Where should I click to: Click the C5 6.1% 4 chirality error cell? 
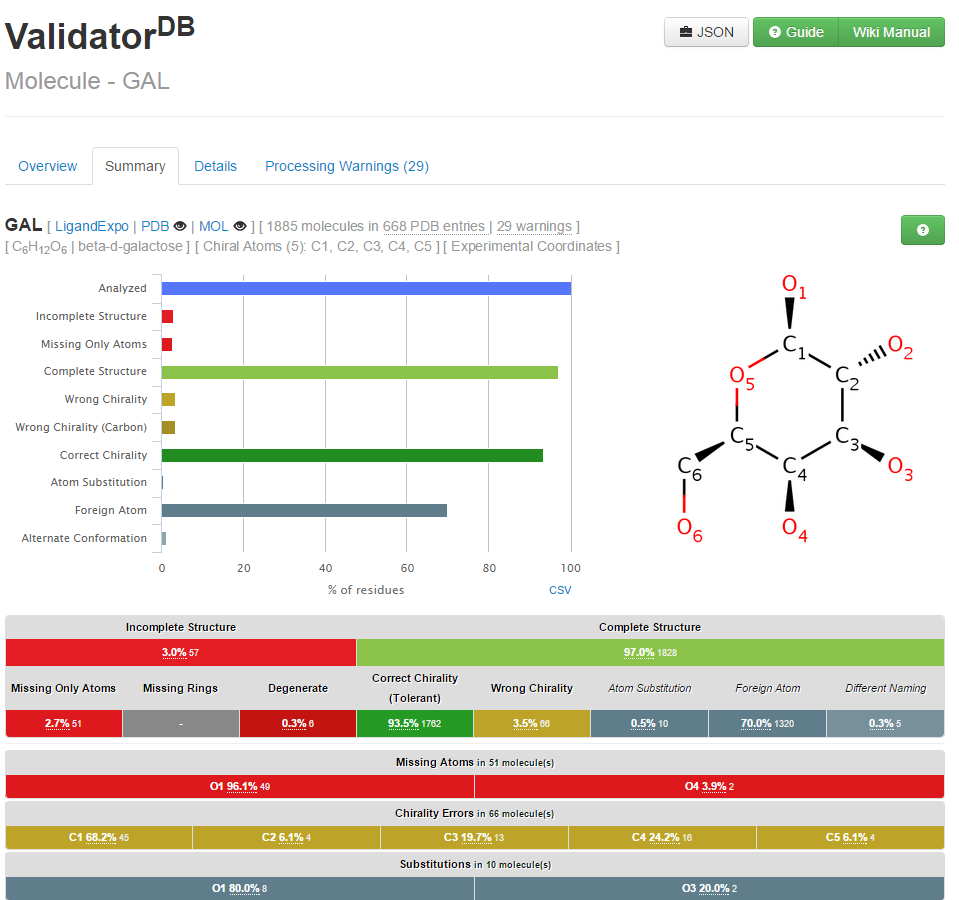(x=850, y=838)
